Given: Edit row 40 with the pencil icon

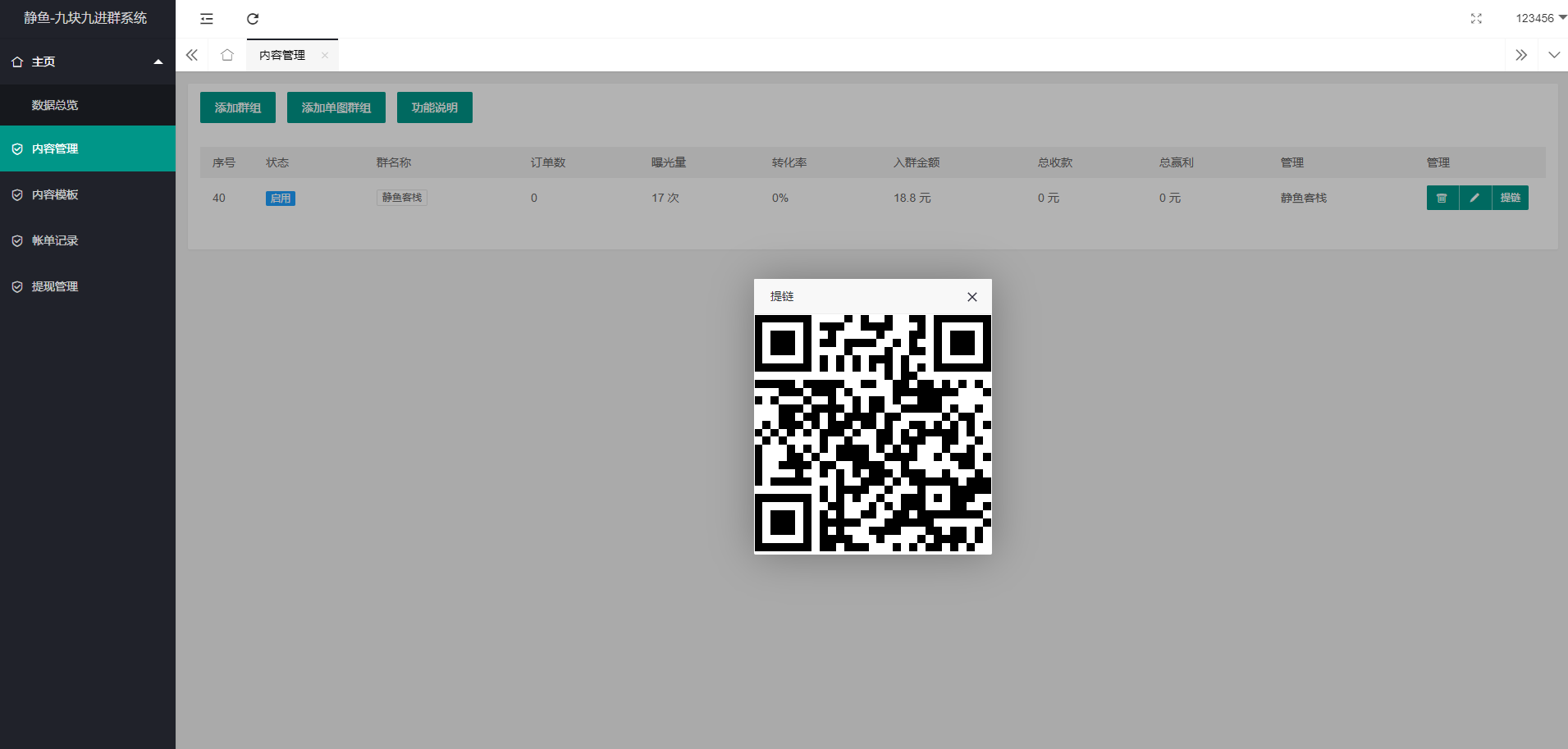Looking at the screenshot, I should (x=1475, y=198).
